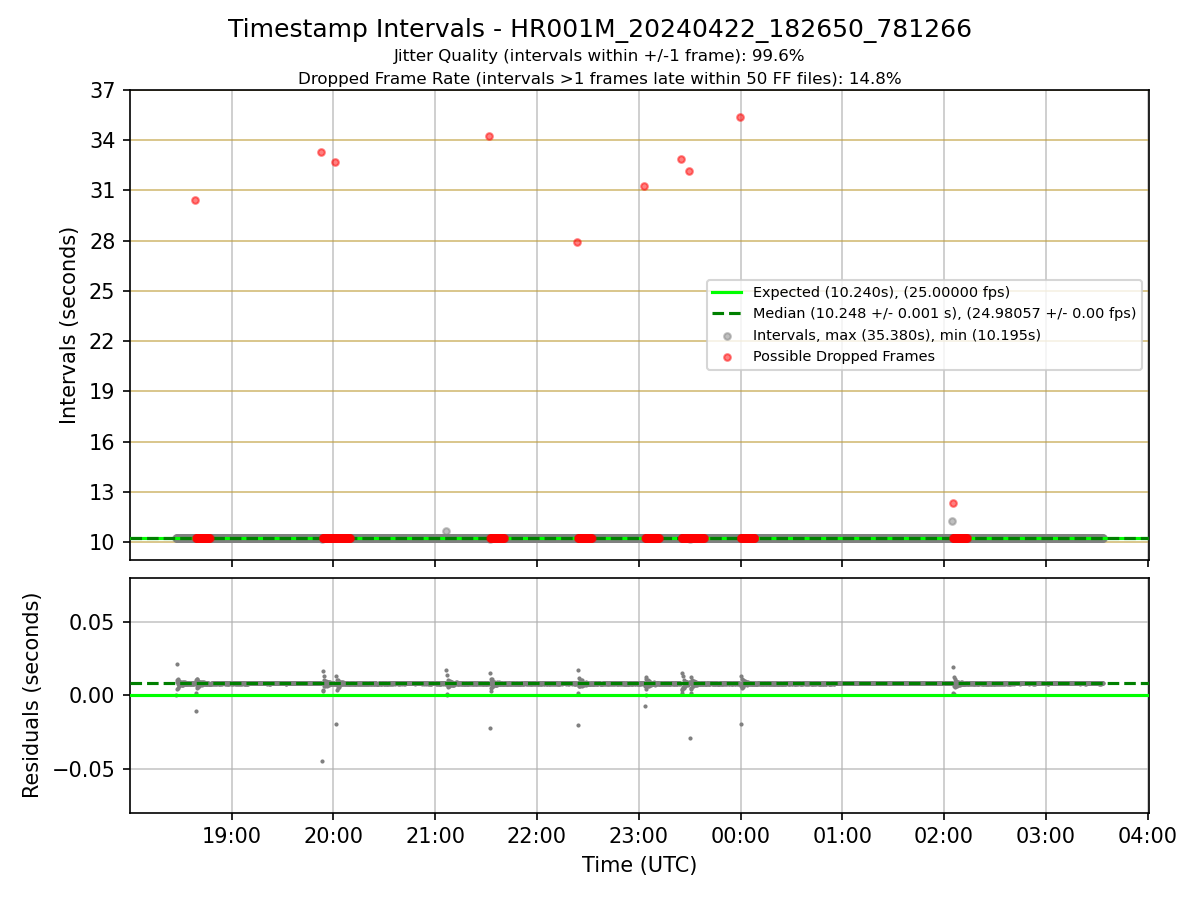The height and width of the screenshot is (900, 1200).
Task: Click the gray interval dot near 11 seconds after 02:00
Action: pyautogui.click(x=952, y=521)
